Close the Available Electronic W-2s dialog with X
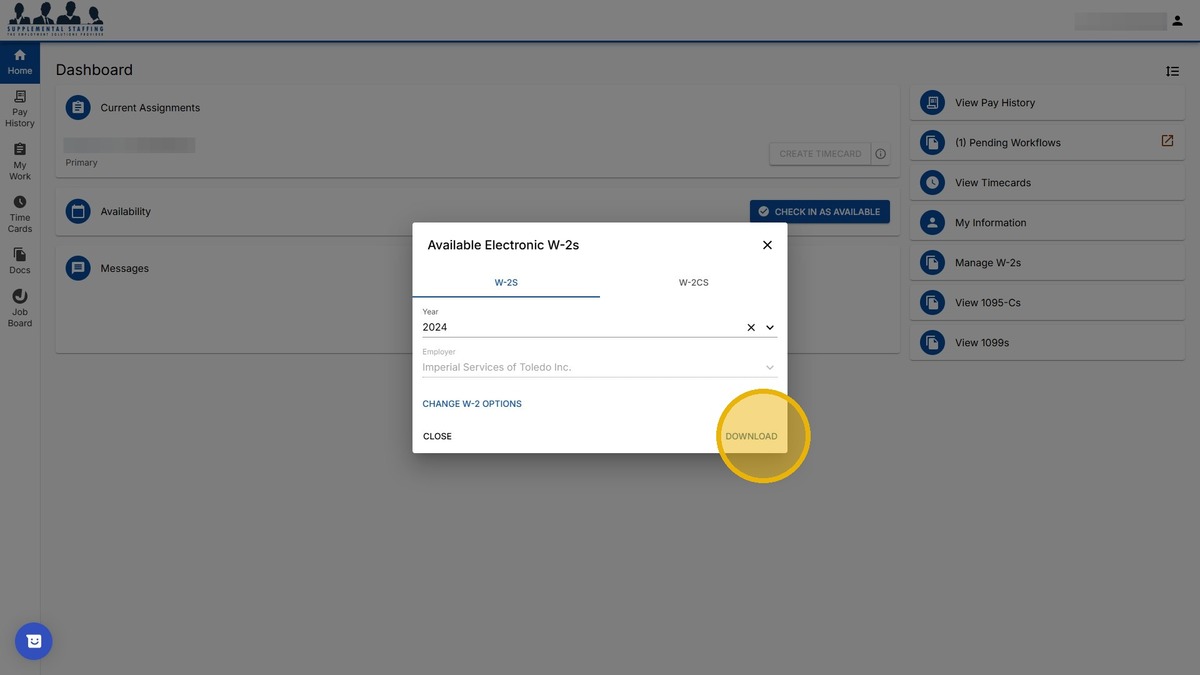 coord(767,245)
